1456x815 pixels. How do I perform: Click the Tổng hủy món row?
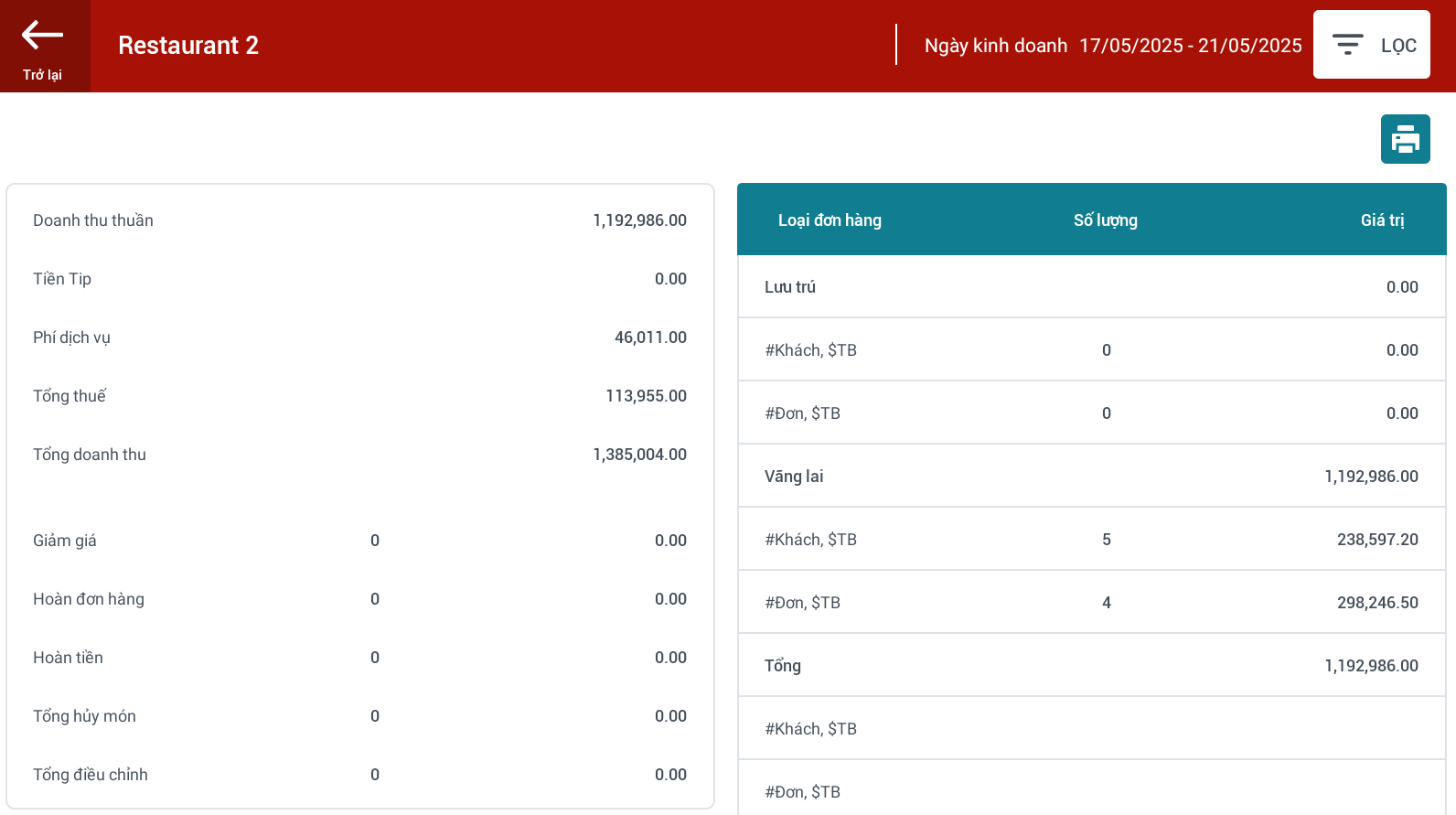click(359, 716)
